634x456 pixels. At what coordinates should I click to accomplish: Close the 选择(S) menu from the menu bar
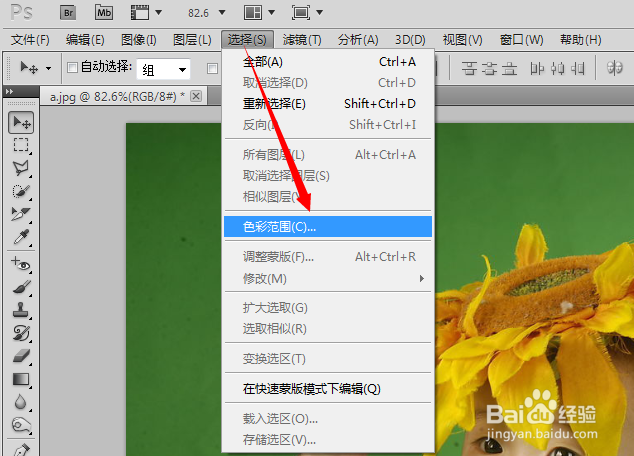(x=247, y=40)
